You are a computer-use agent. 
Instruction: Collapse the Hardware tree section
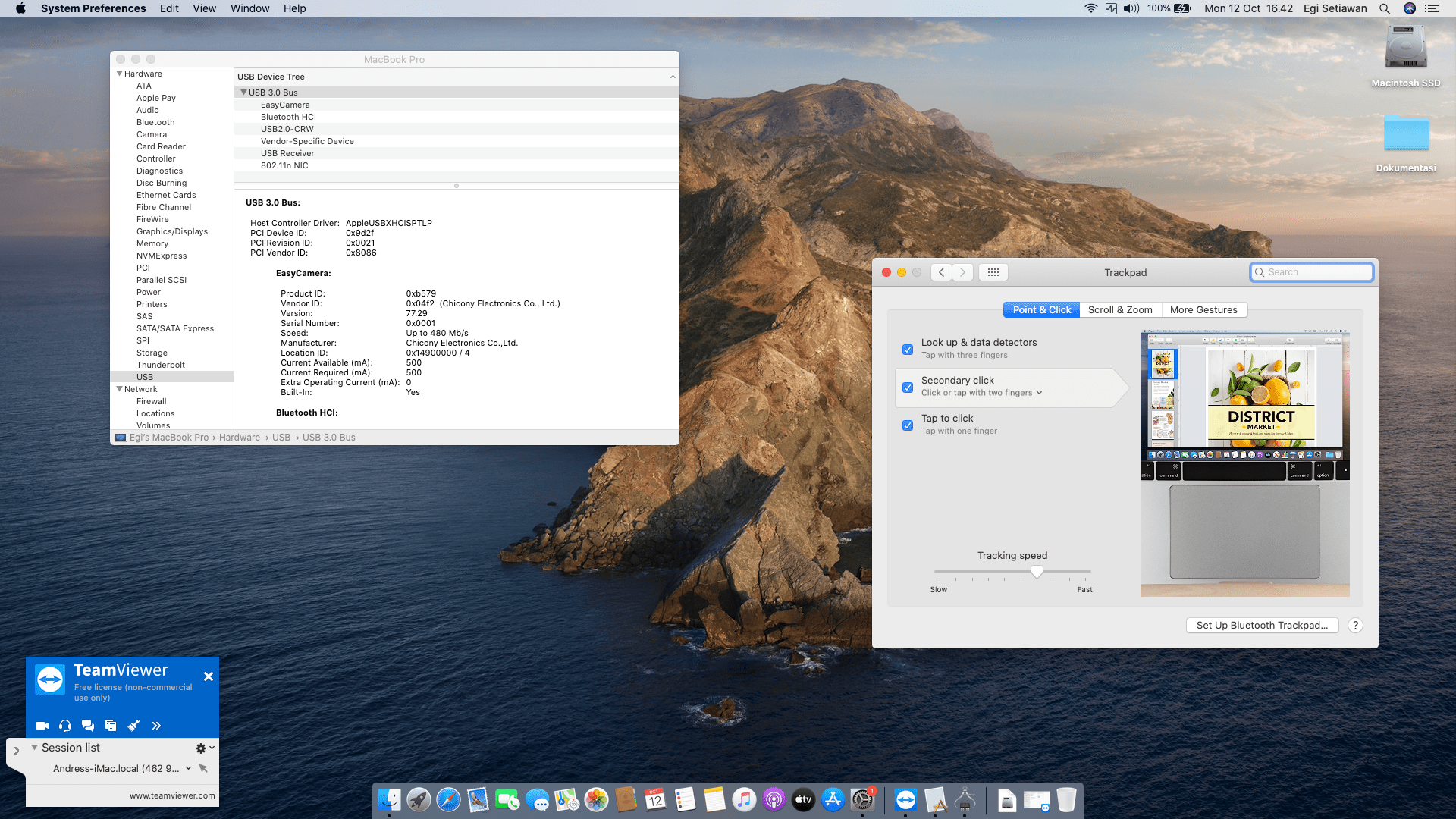point(119,74)
